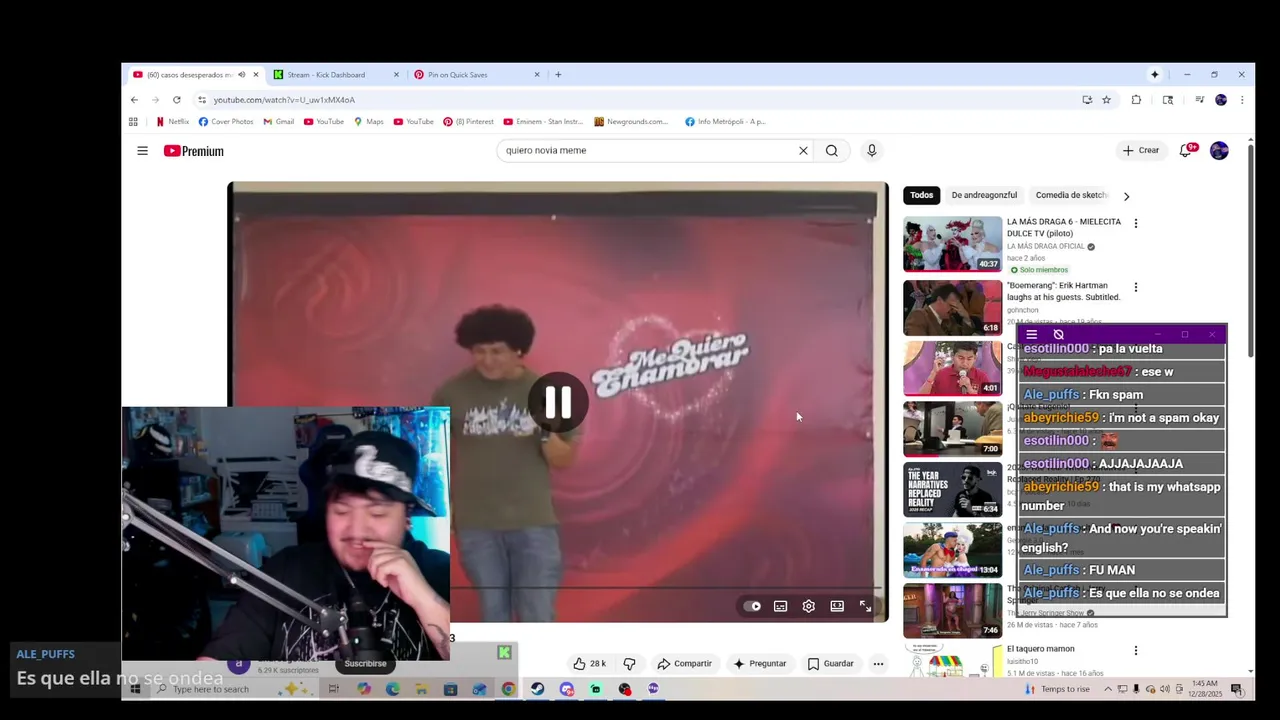Image resolution: width=1280 pixels, height=720 pixels.
Task: Open the YouTube hamburger guide menu
Action: (142, 151)
